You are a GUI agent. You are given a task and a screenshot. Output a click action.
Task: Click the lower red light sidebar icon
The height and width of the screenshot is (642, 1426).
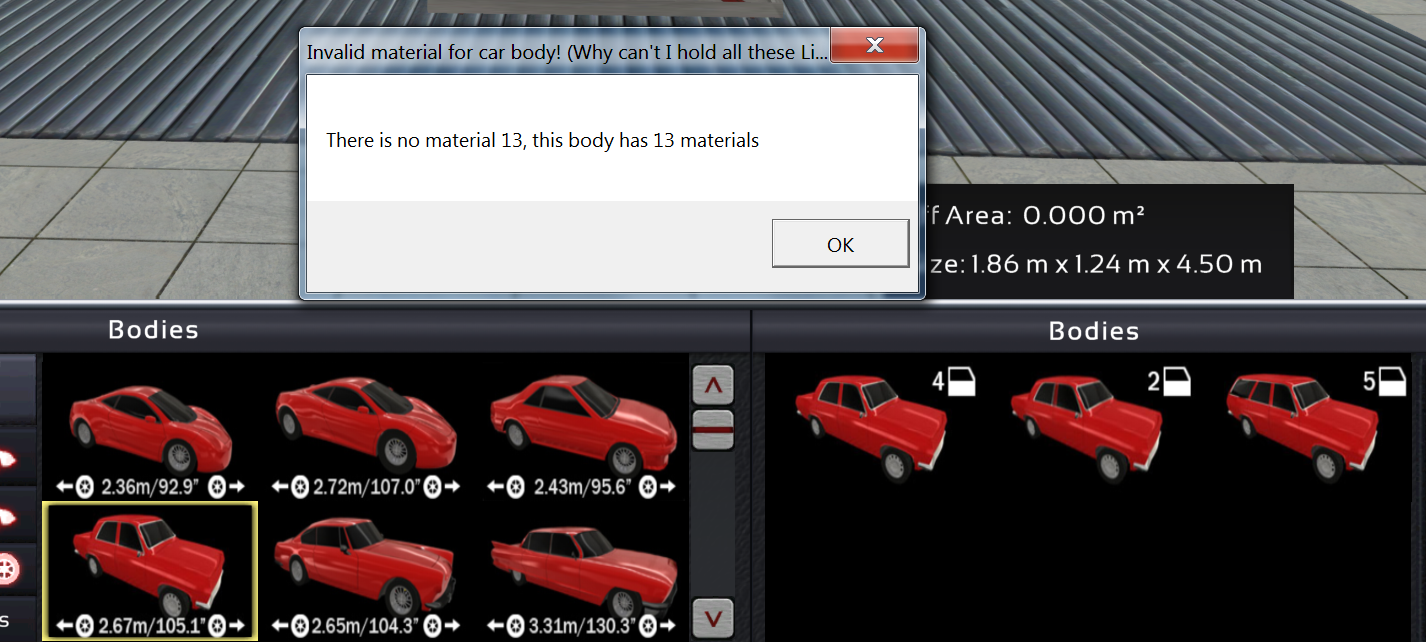9,516
